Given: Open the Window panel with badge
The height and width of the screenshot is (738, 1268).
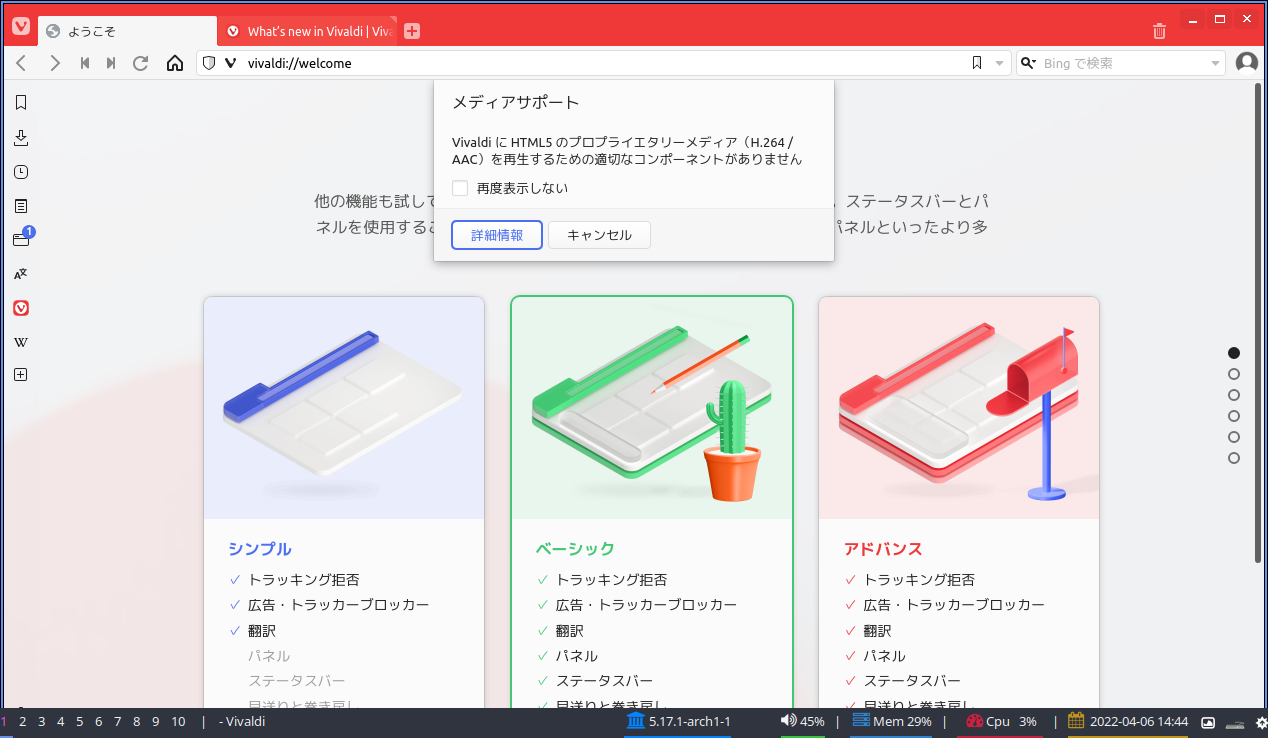Looking at the screenshot, I should [22, 238].
